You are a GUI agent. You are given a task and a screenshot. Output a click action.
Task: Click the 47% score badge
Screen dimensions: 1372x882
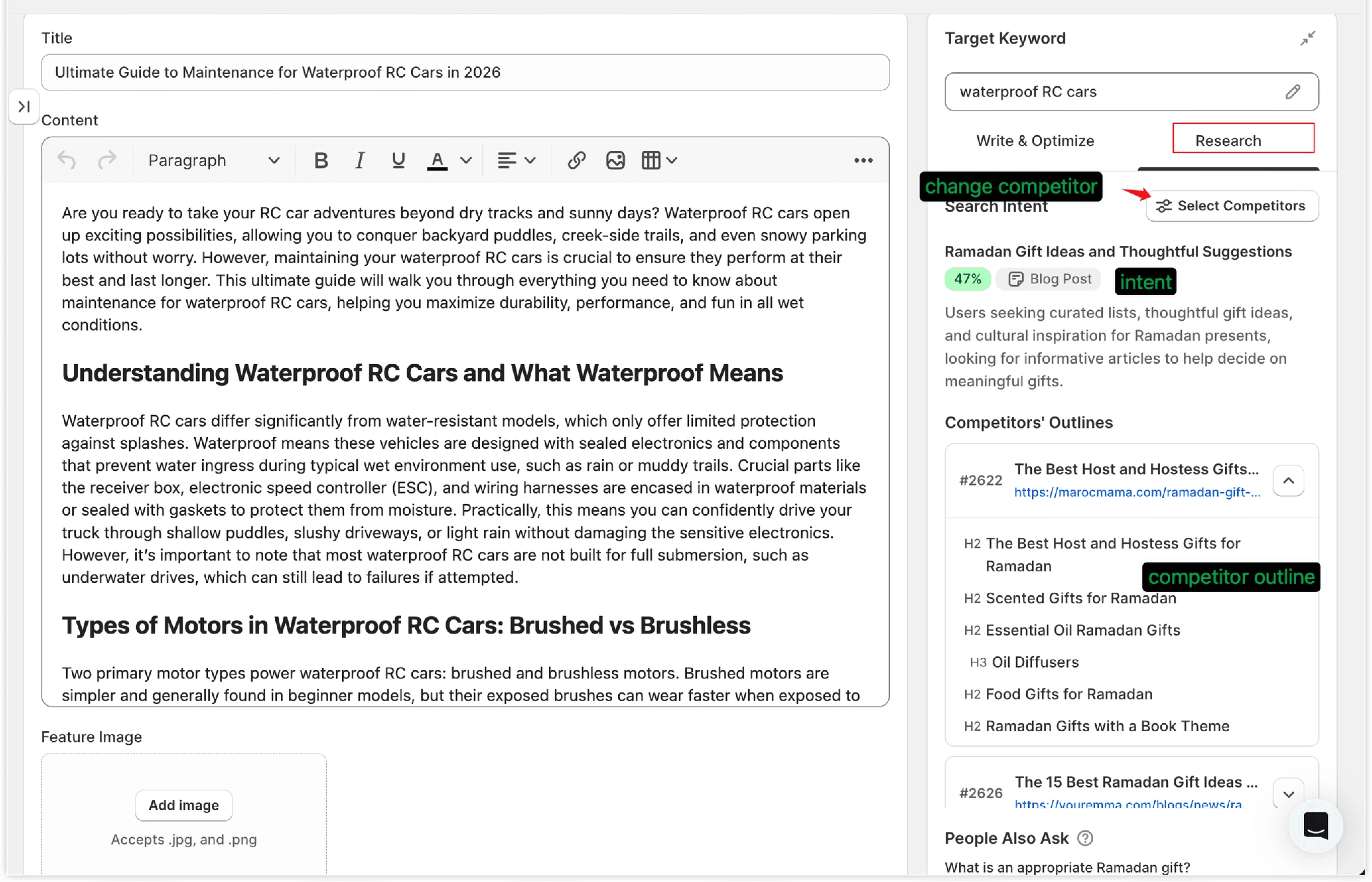tap(968, 279)
